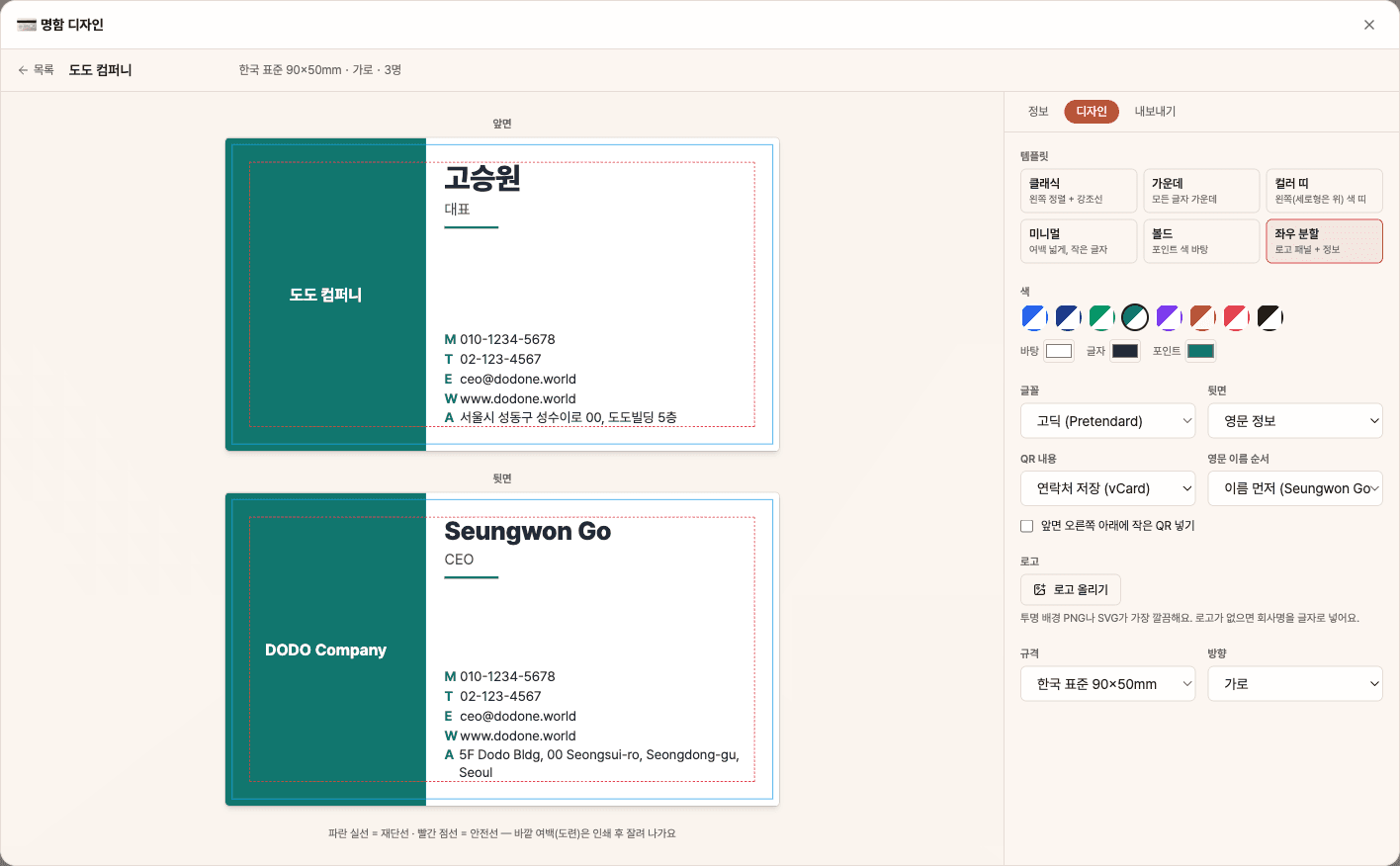Apply the purple color preset
Image resolution: width=1400 pixels, height=866 pixels.
(1169, 317)
